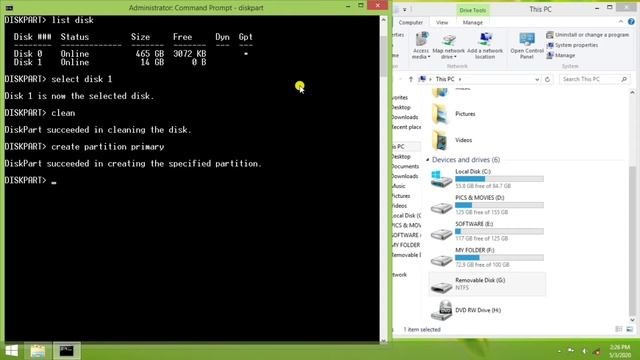Select the Videos folder in This PC
Image resolution: width=640 pixels, height=360 pixels.
(x=452, y=140)
